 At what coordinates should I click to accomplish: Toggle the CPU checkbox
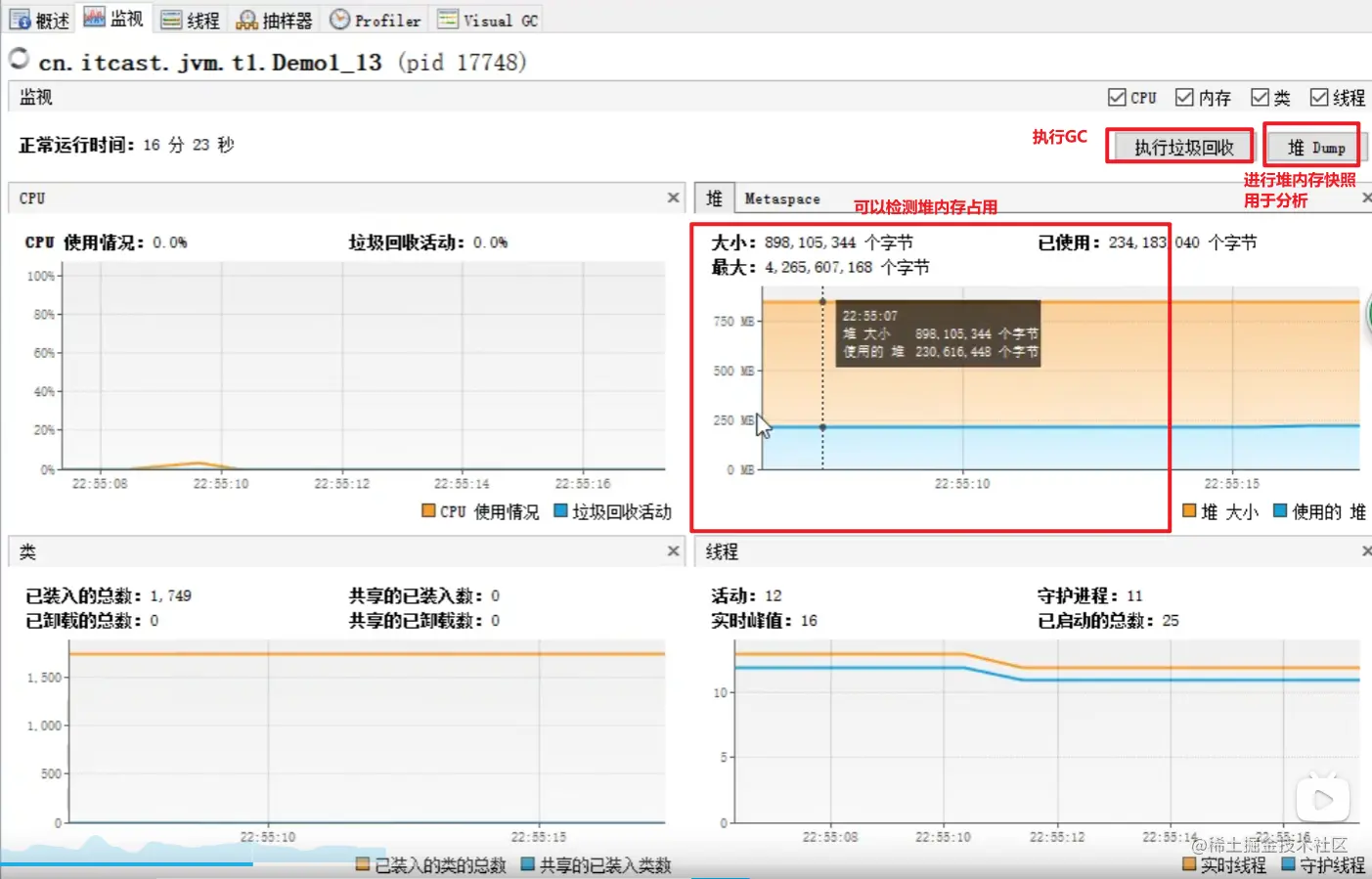(x=1117, y=97)
